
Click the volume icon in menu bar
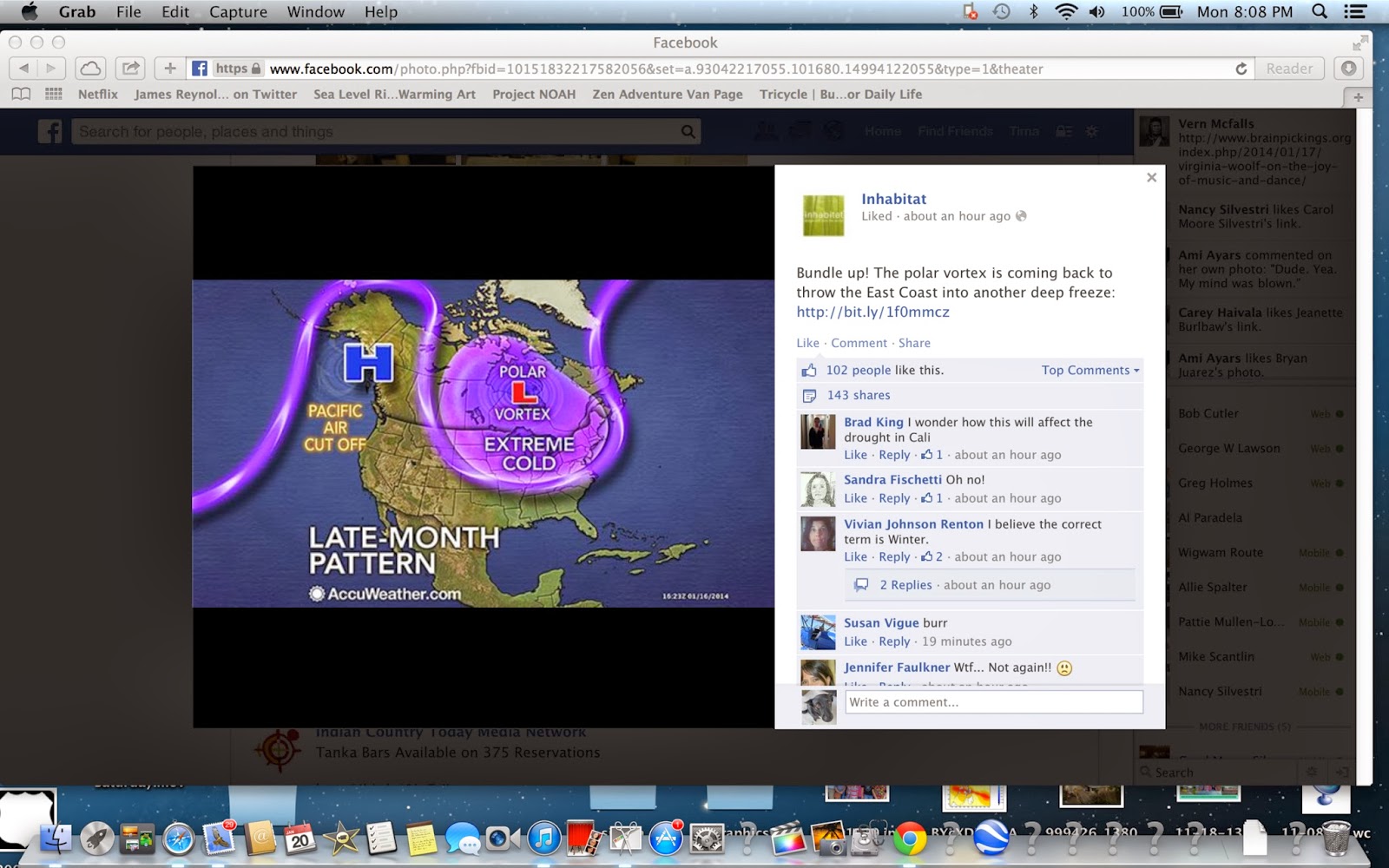(1097, 11)
